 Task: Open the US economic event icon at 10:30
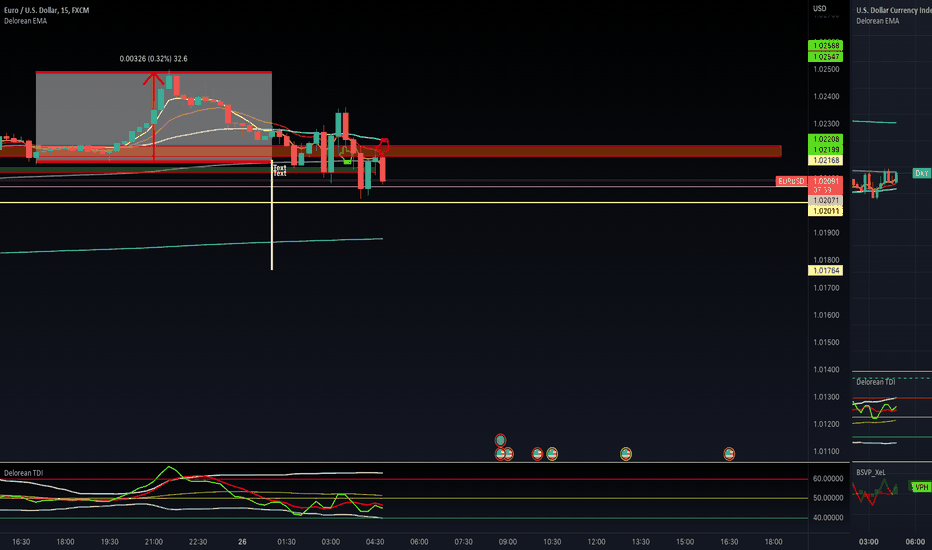pyautogui.click(x=552, y=454)
